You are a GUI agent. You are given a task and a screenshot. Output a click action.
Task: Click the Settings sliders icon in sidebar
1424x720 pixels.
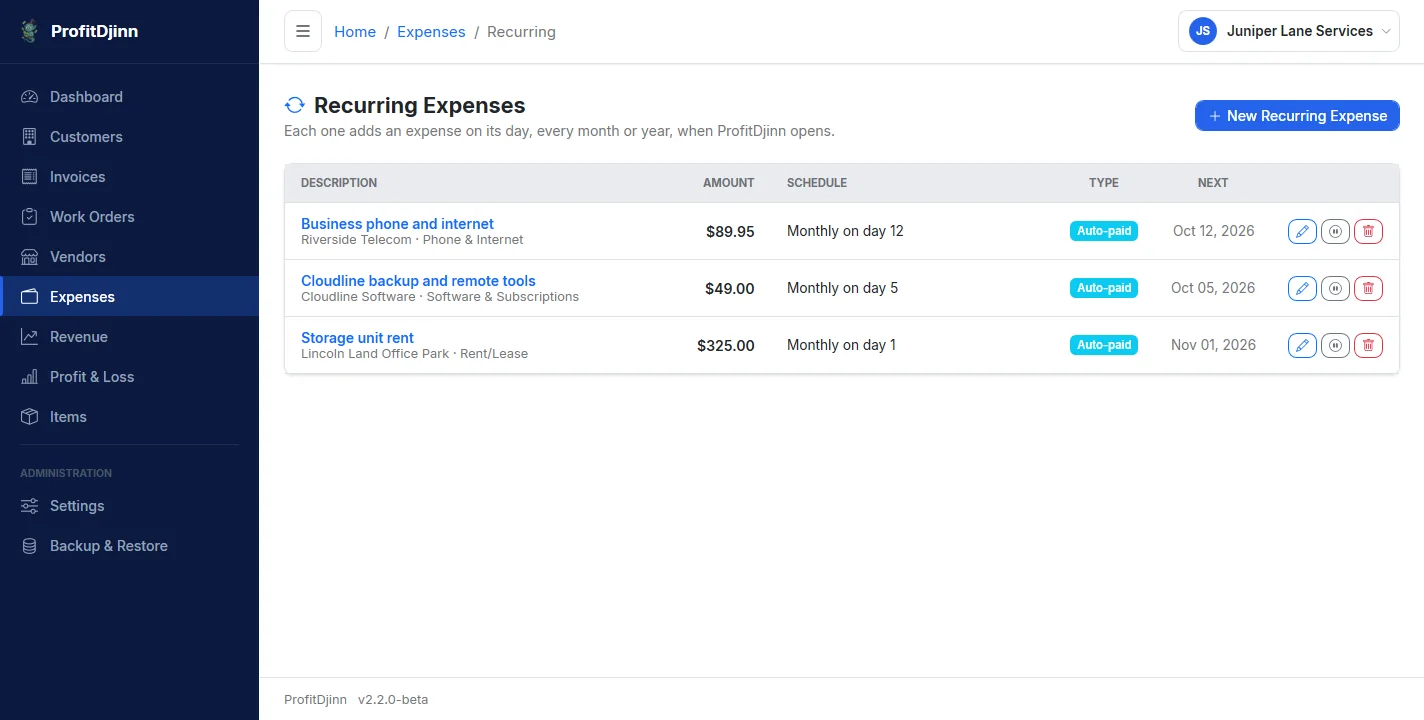(x=30, y=506)
